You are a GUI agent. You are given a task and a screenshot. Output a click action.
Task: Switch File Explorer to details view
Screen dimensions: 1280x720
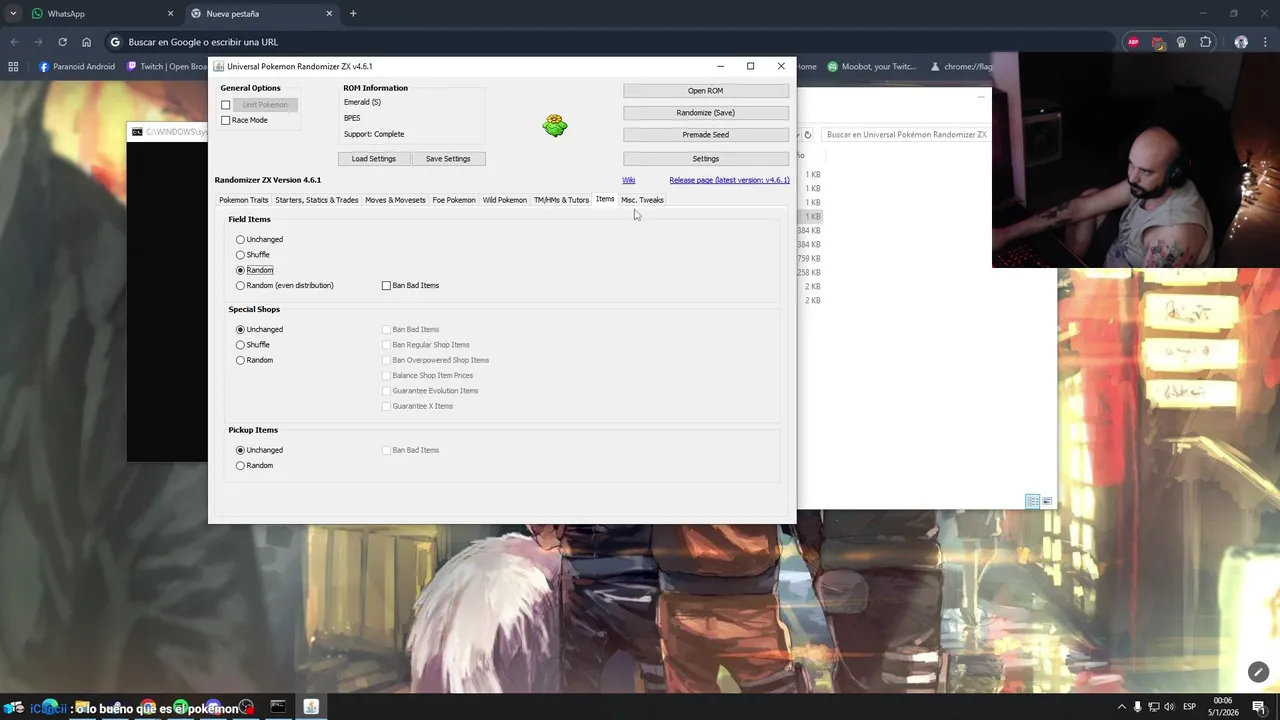pyautogui.click(x=1032, y=502)
